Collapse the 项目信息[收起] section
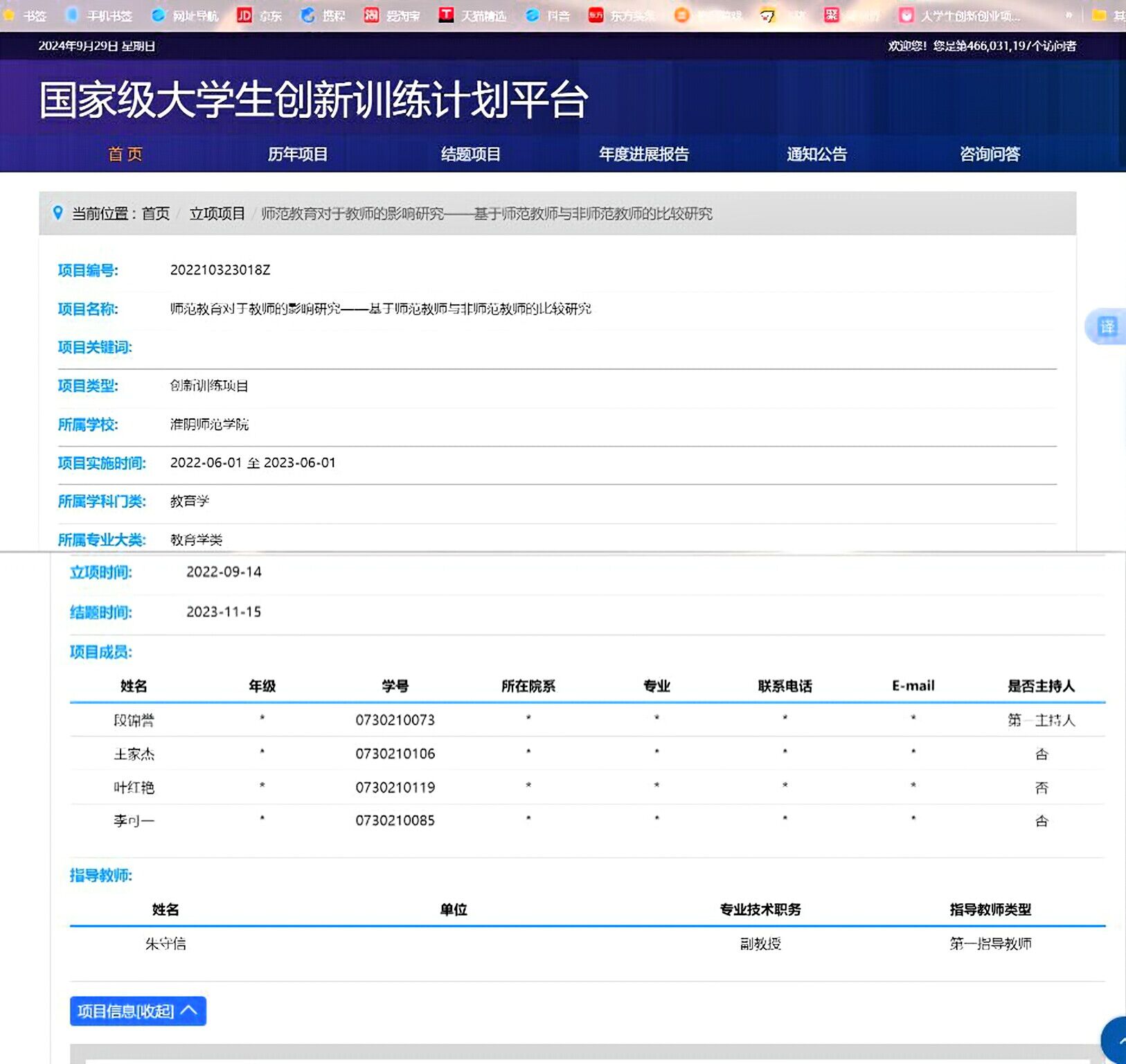This screenshot has height=1064, width=1126. 138,1011
